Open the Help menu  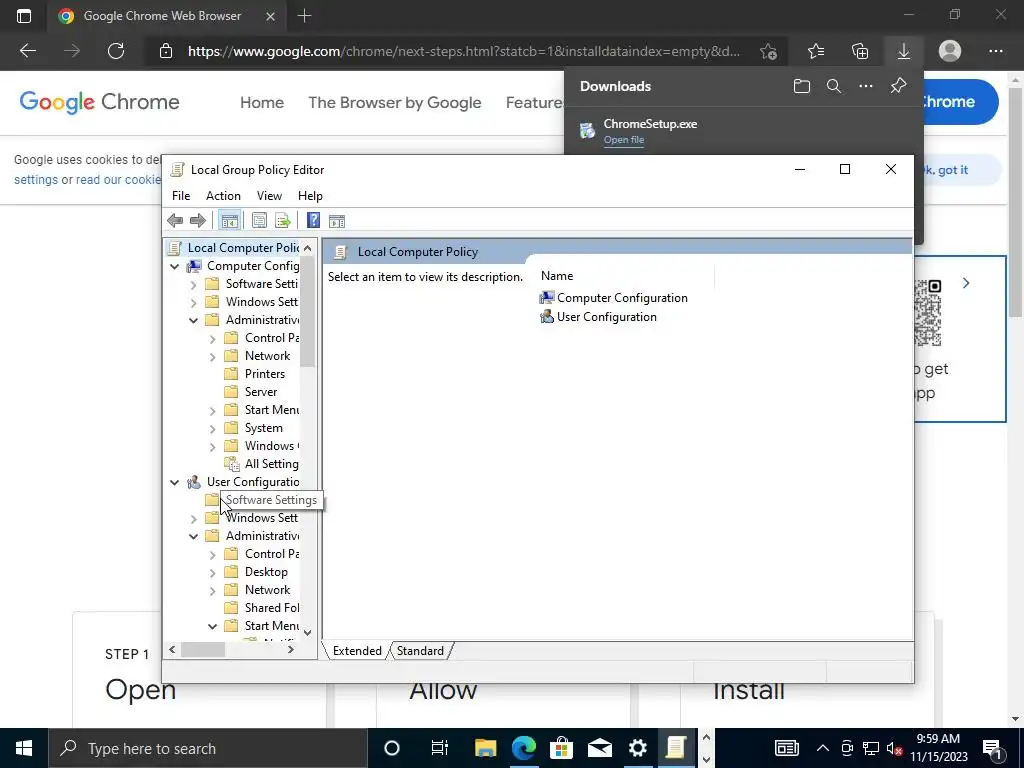[x=310, y=196]
